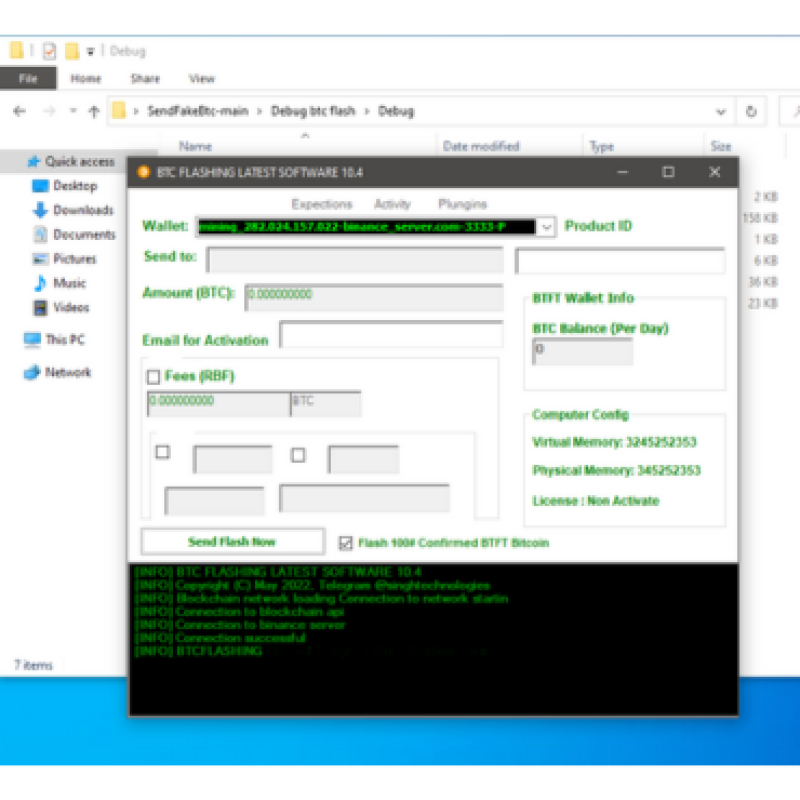Open Pictures in the navigation pane

click(64, 259)
